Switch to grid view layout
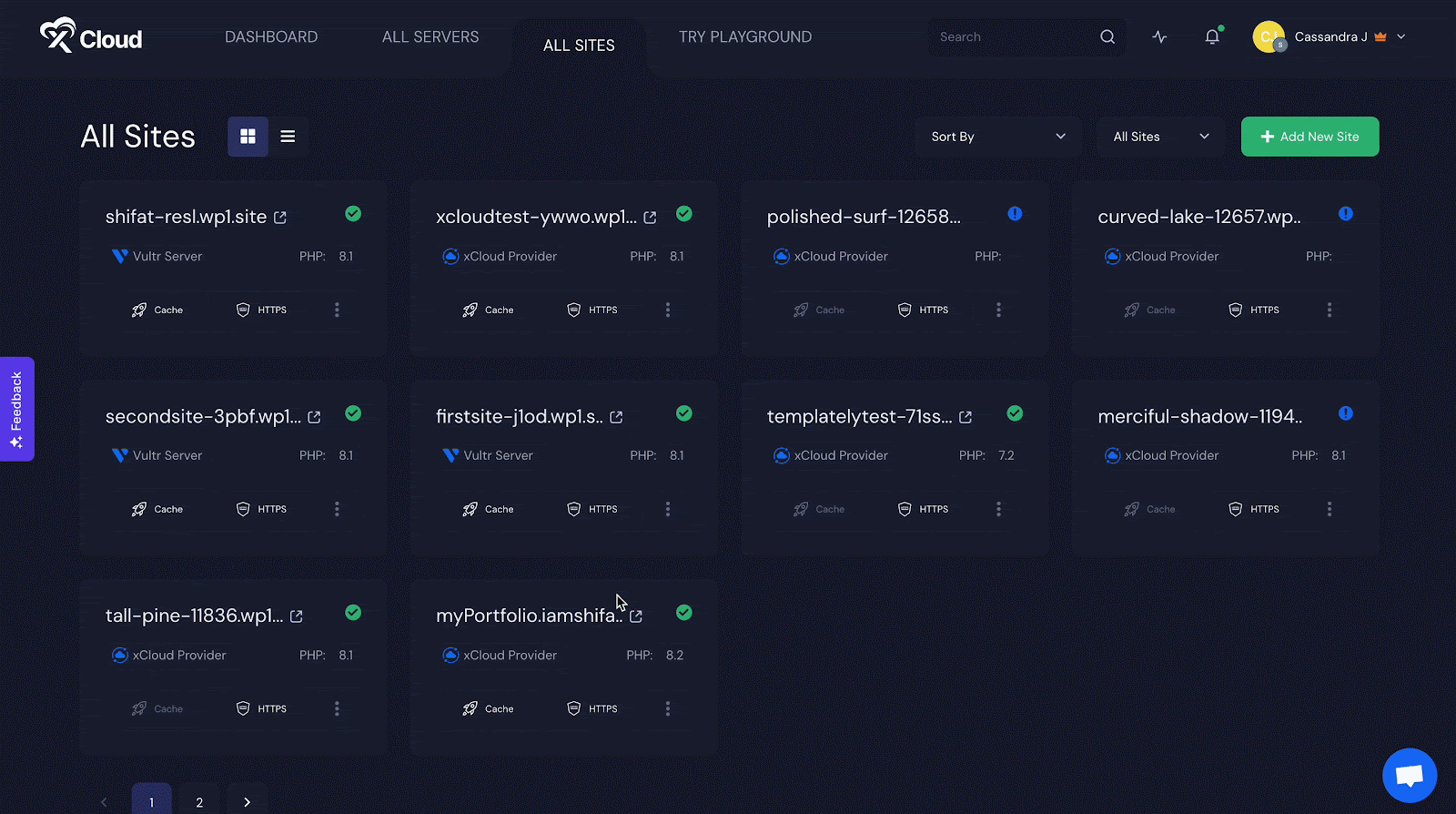This screenshot has width=1456, height=814. (248, 137)
